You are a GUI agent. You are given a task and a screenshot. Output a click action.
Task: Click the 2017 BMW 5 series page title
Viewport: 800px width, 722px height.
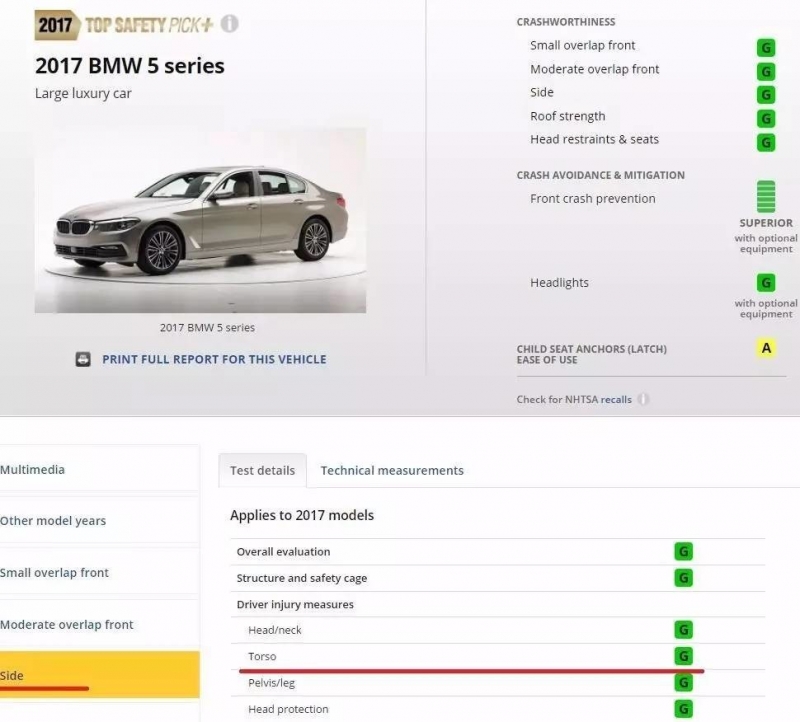pyautogui.click(x=130, y=66)
